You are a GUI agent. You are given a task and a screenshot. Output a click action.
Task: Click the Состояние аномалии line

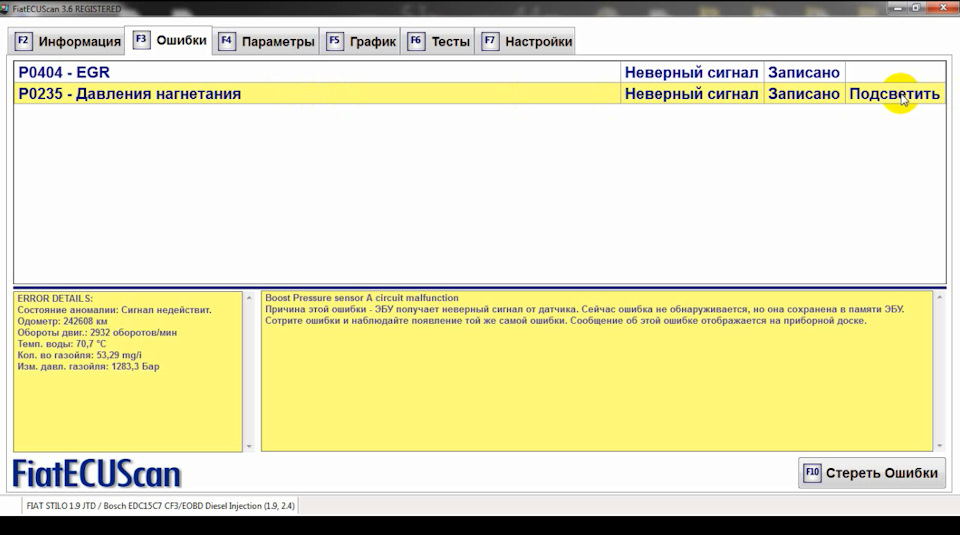(x=114, y=310)
